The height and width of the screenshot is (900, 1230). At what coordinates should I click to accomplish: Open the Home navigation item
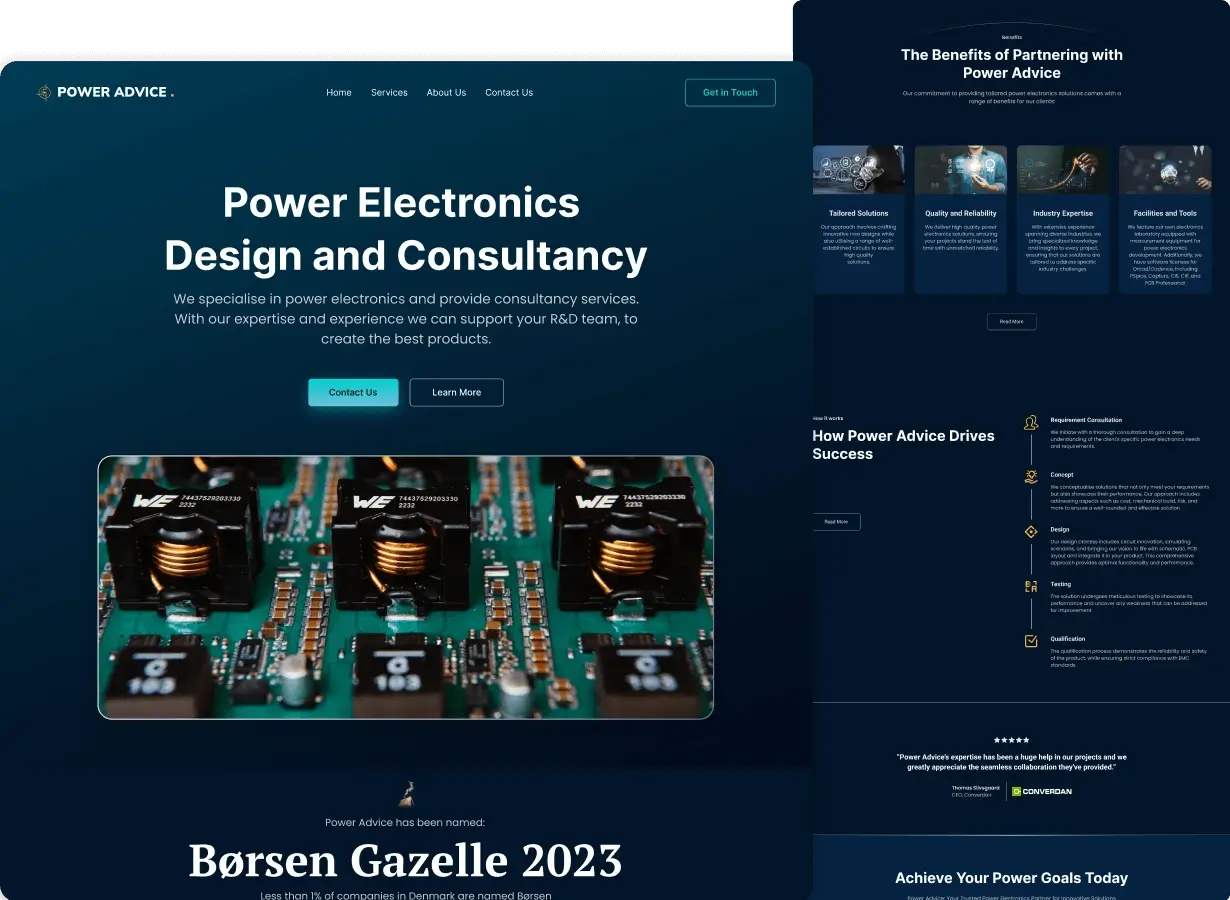338,92
